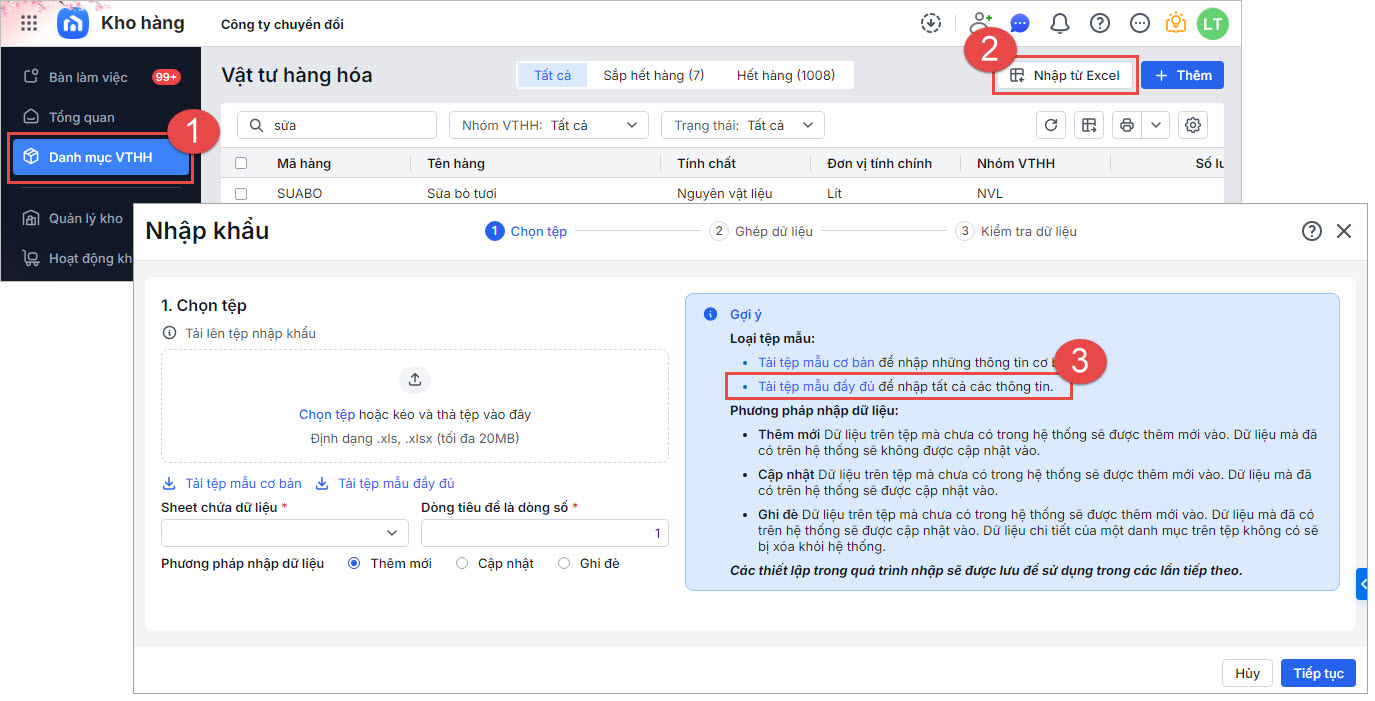Click the refresh icon above the table
The width and height of the screenshot is (1375, 701).
(x=1050, y=125)
